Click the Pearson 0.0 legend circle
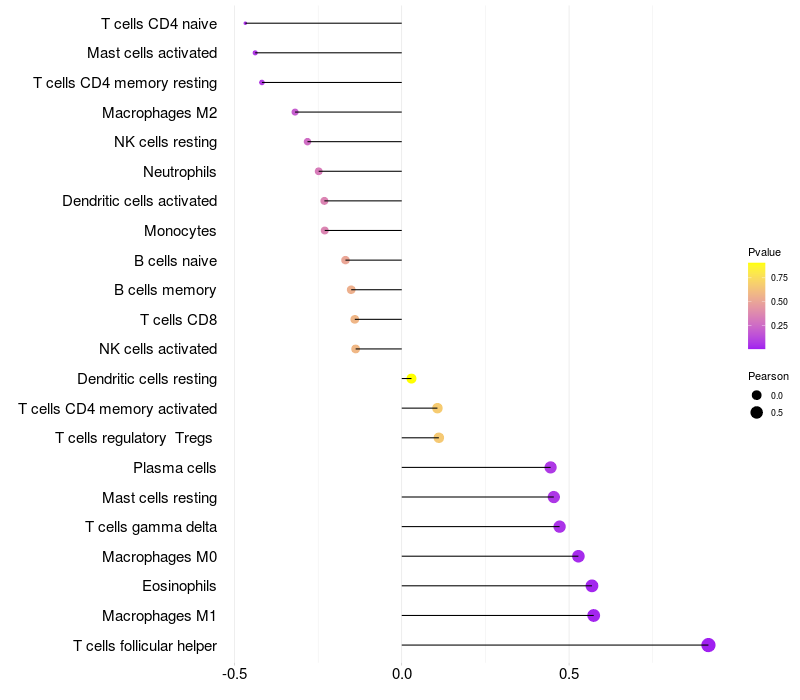 [757, 395]
